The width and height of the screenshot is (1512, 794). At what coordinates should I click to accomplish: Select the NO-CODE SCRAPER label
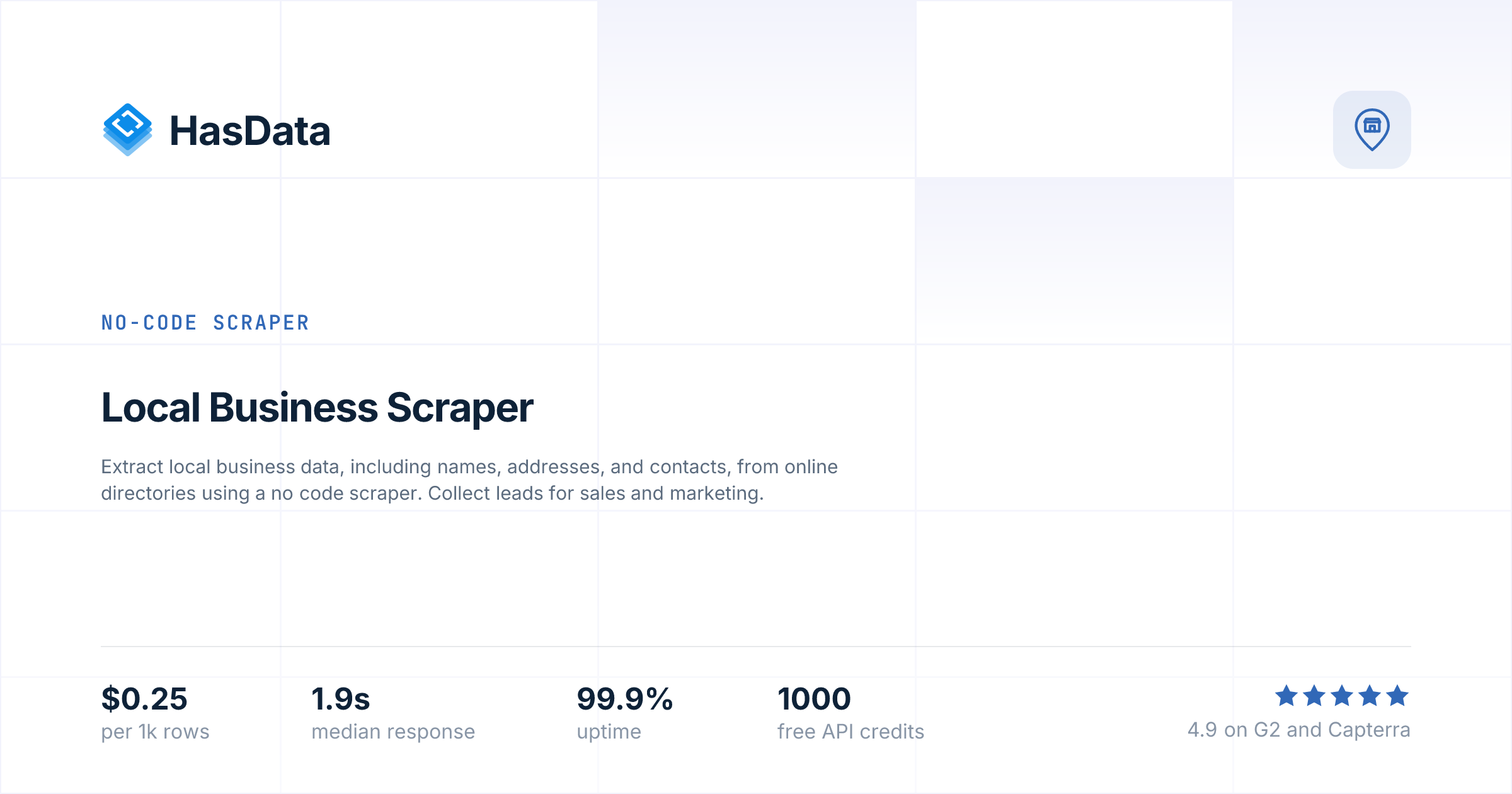click(205, 323)
